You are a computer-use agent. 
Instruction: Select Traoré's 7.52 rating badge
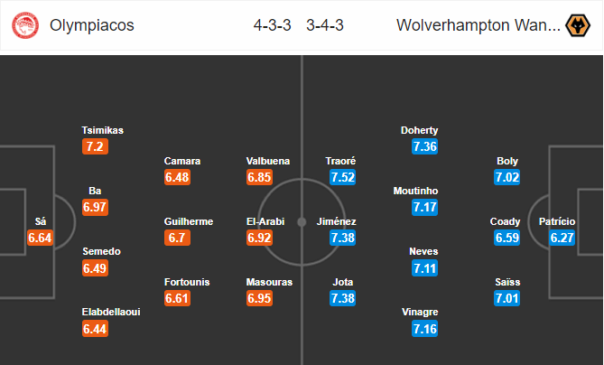coord(342,177)
